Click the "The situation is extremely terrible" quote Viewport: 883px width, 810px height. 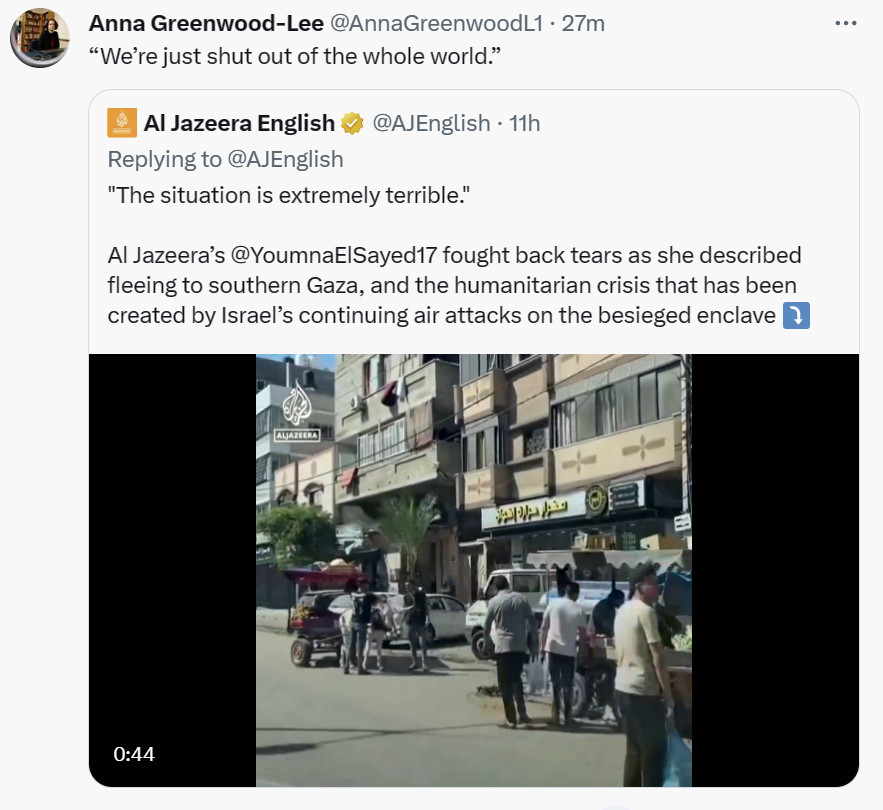(289, 195)
